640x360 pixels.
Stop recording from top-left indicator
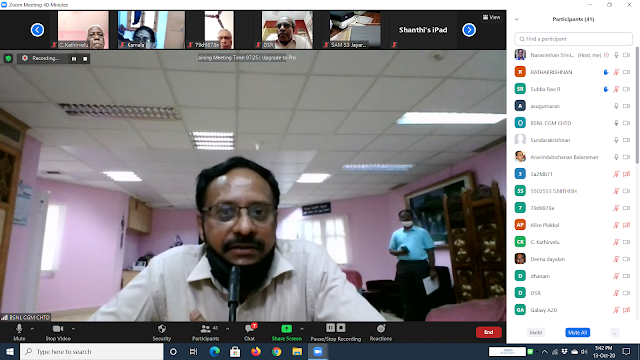[x=85, y=59]
